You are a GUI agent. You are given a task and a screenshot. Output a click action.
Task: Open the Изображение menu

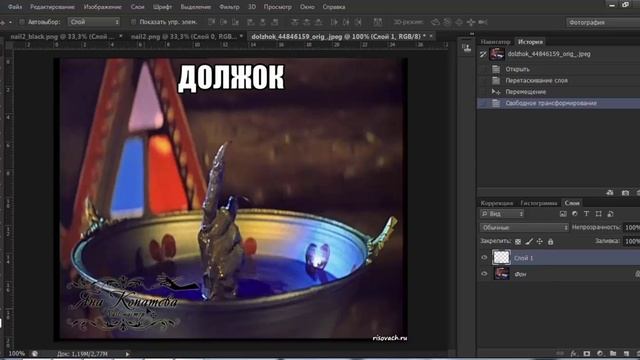click(102, 7)
